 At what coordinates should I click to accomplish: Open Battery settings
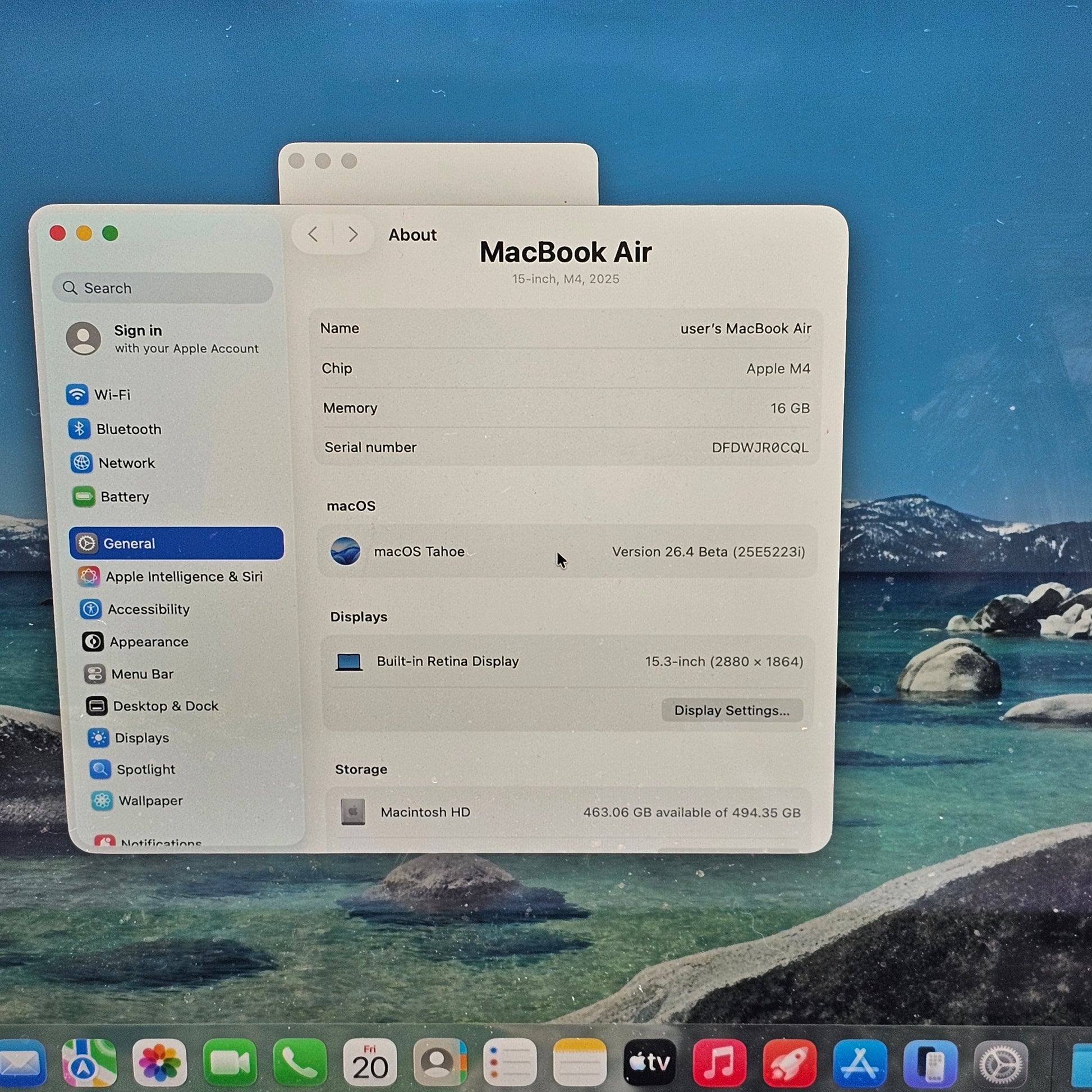125,497
